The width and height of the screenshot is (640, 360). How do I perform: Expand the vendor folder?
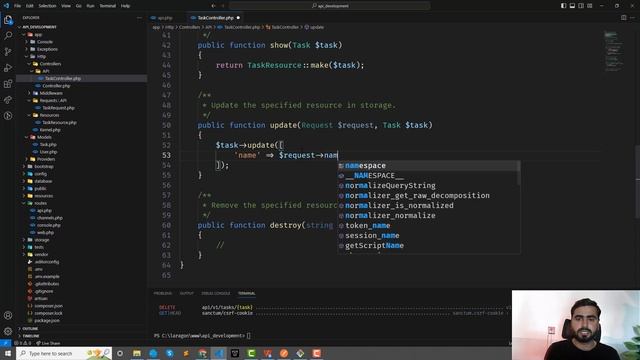point(41,254)
